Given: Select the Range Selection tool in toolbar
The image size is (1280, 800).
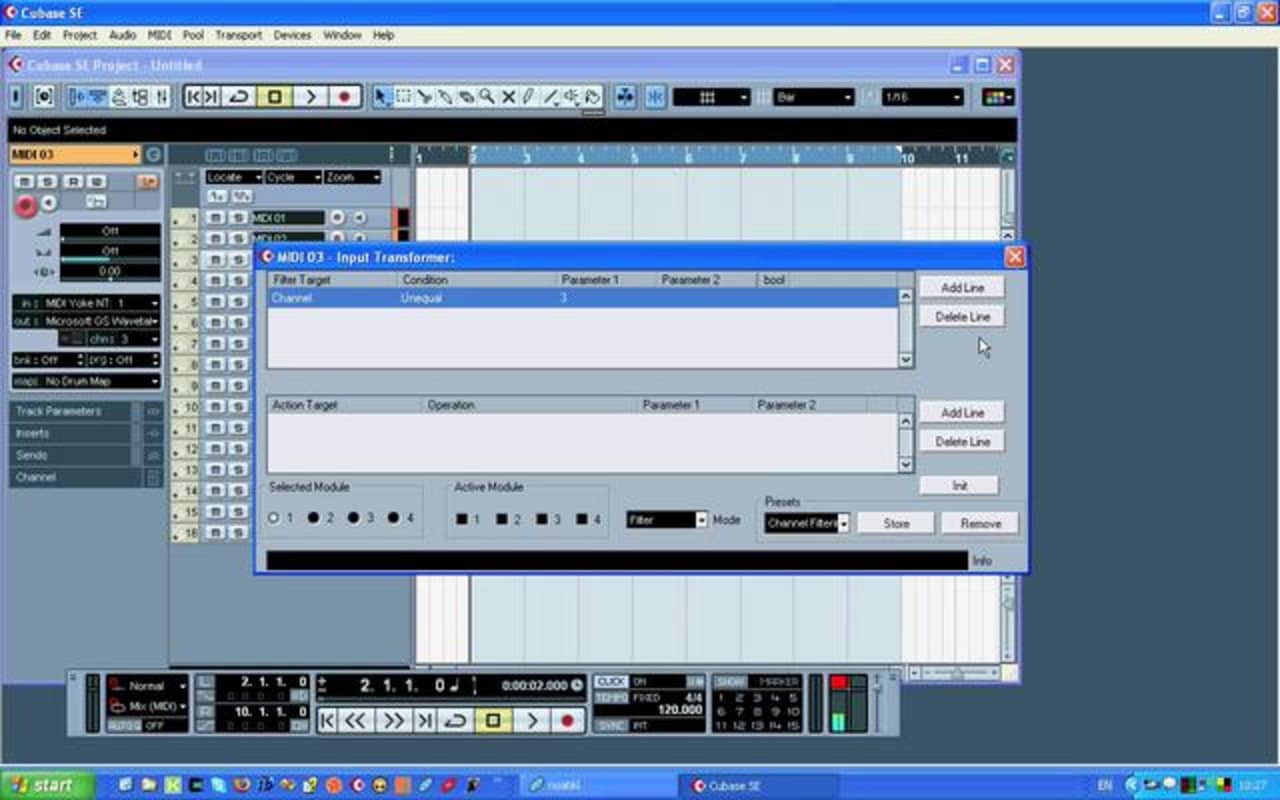Looking at the screenshot, I should click(403, 97).
